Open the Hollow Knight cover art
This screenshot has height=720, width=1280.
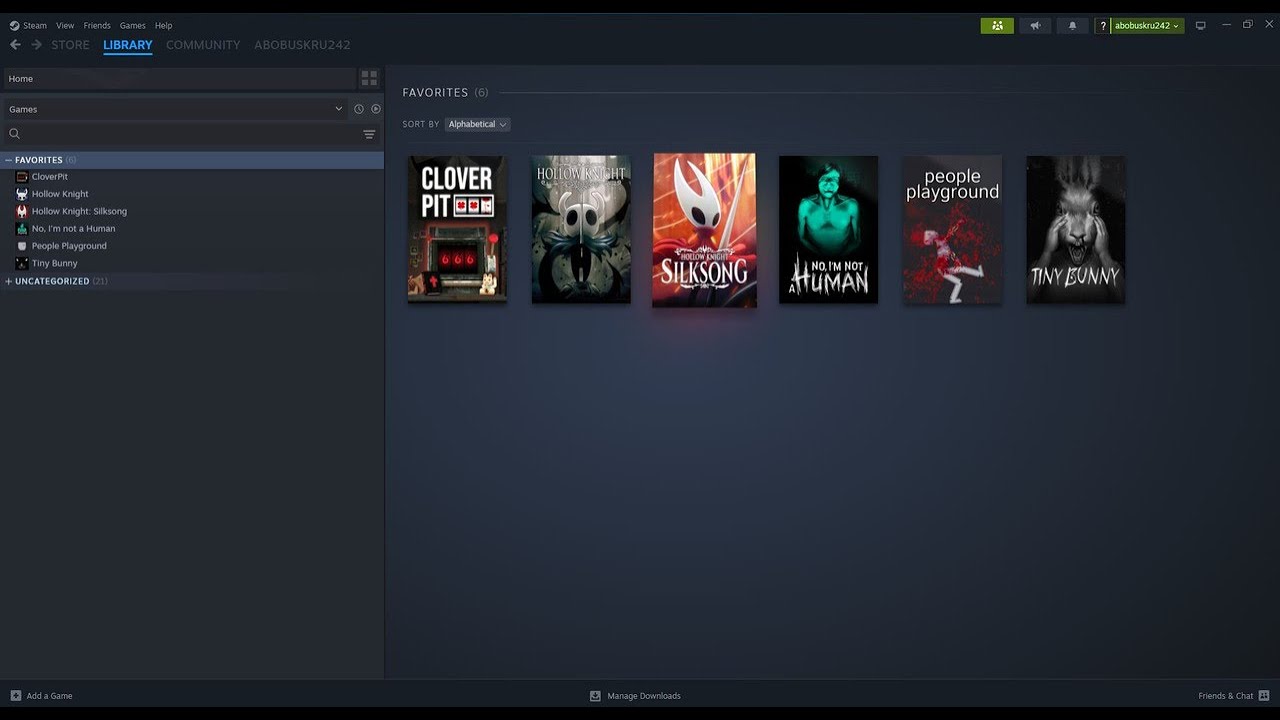[x=581, y=229]
